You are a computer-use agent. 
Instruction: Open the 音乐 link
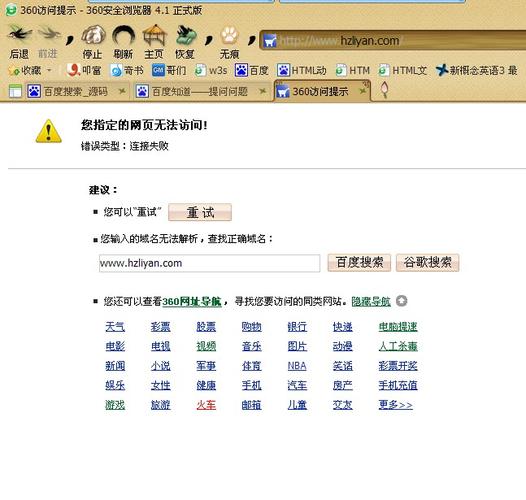click(x=252, y=346)
